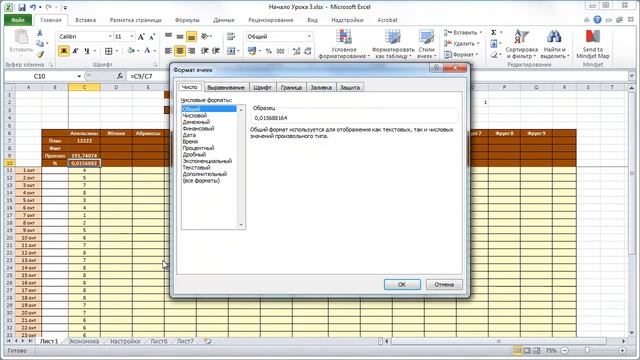
Task: Click the Fill Color bucket icon
Action: [131, 51]
